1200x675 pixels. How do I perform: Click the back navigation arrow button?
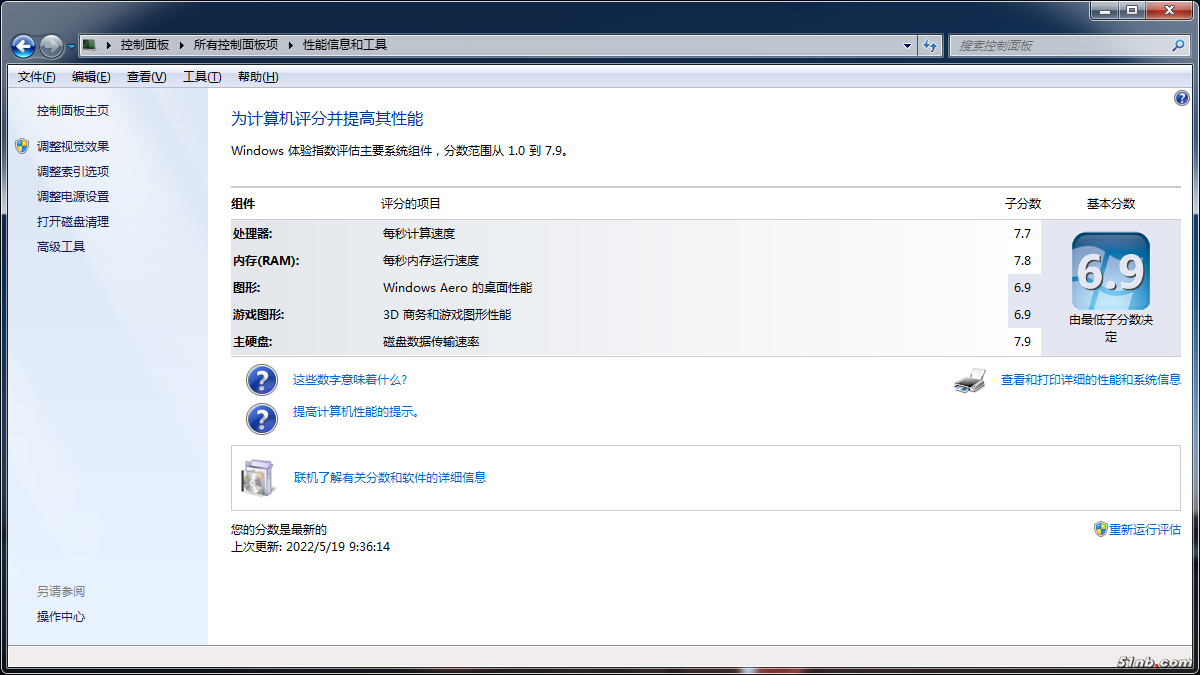click(x=23, y=46)
